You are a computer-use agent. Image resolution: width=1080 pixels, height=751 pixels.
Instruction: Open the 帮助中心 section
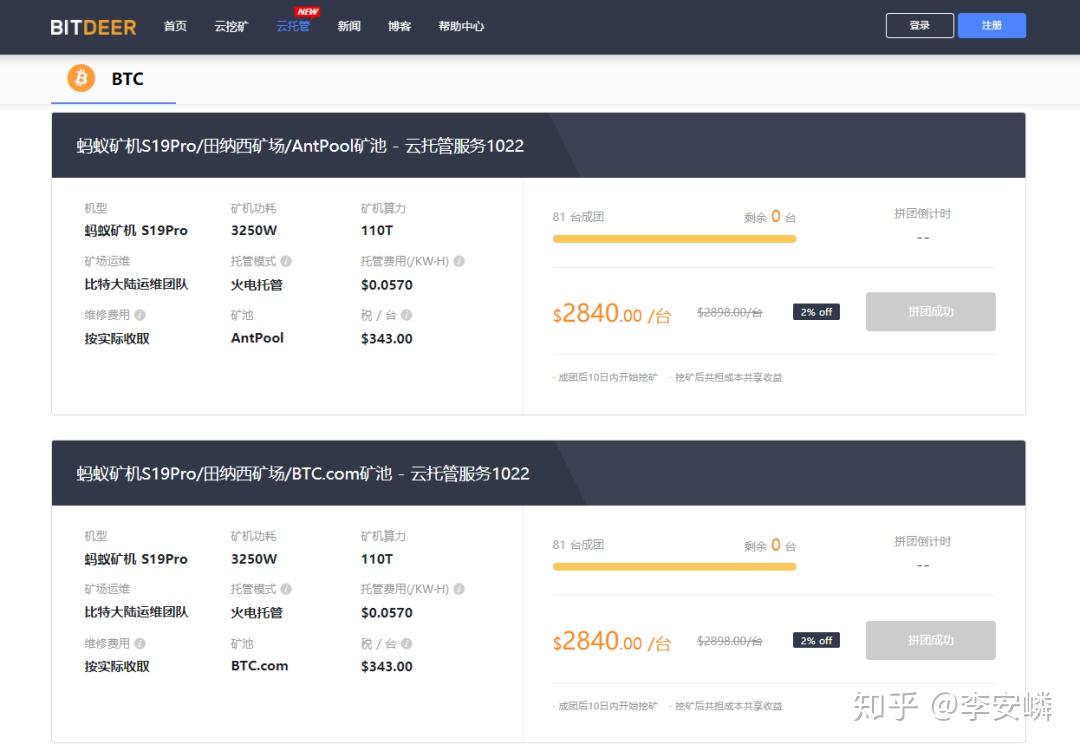tap(461, 27)
